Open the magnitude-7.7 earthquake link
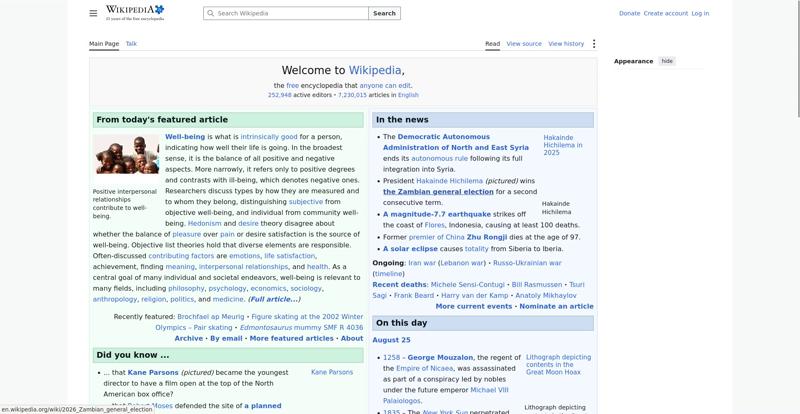The height and width of the screenshot is (414, 800). click(x=437, y=214)
